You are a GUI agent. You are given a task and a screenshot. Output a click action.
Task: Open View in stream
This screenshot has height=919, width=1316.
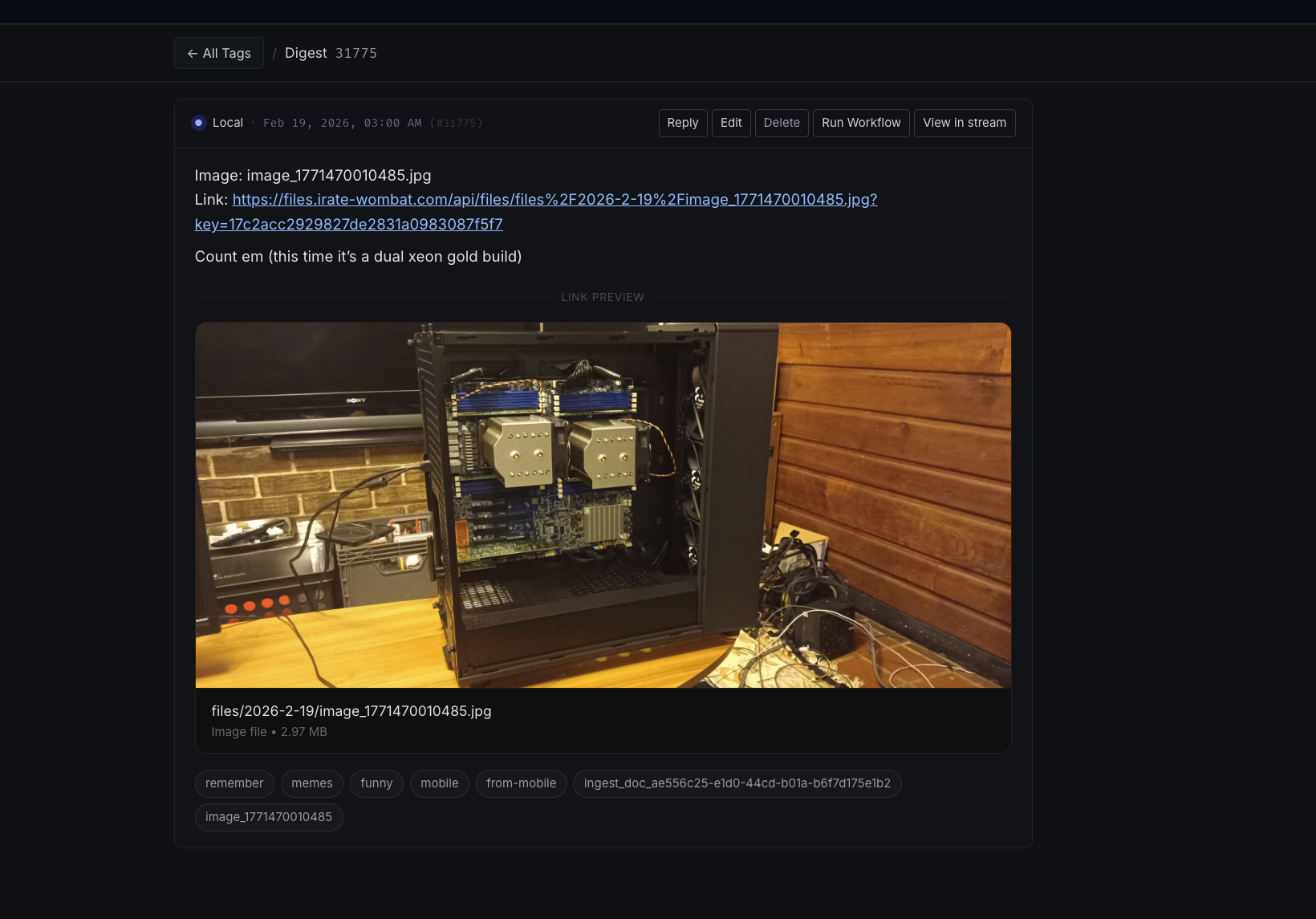coord(964,123)
